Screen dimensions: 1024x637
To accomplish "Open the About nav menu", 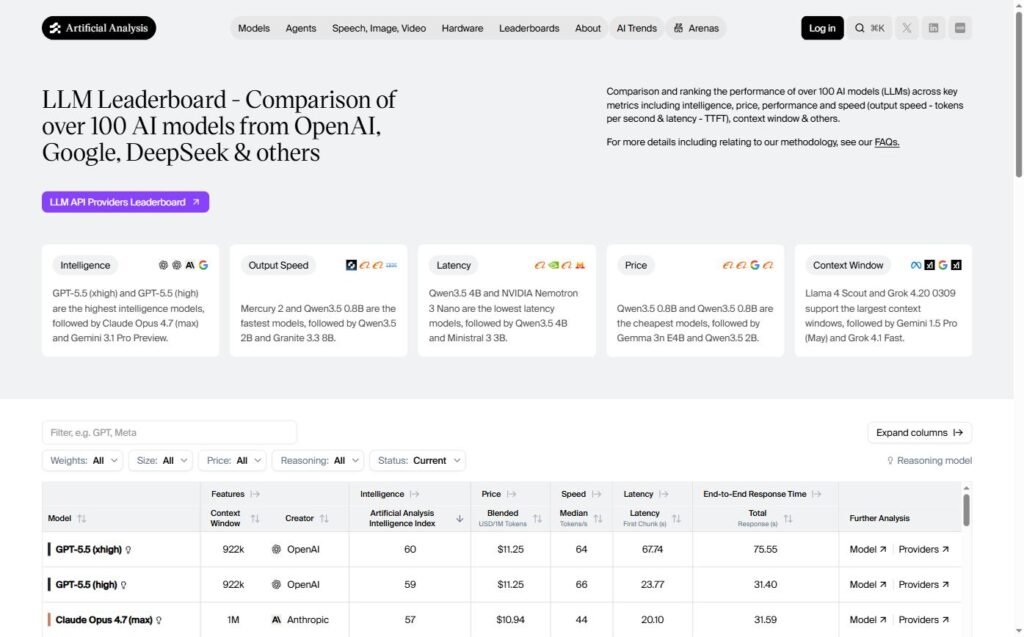I will tap(588, 28).
